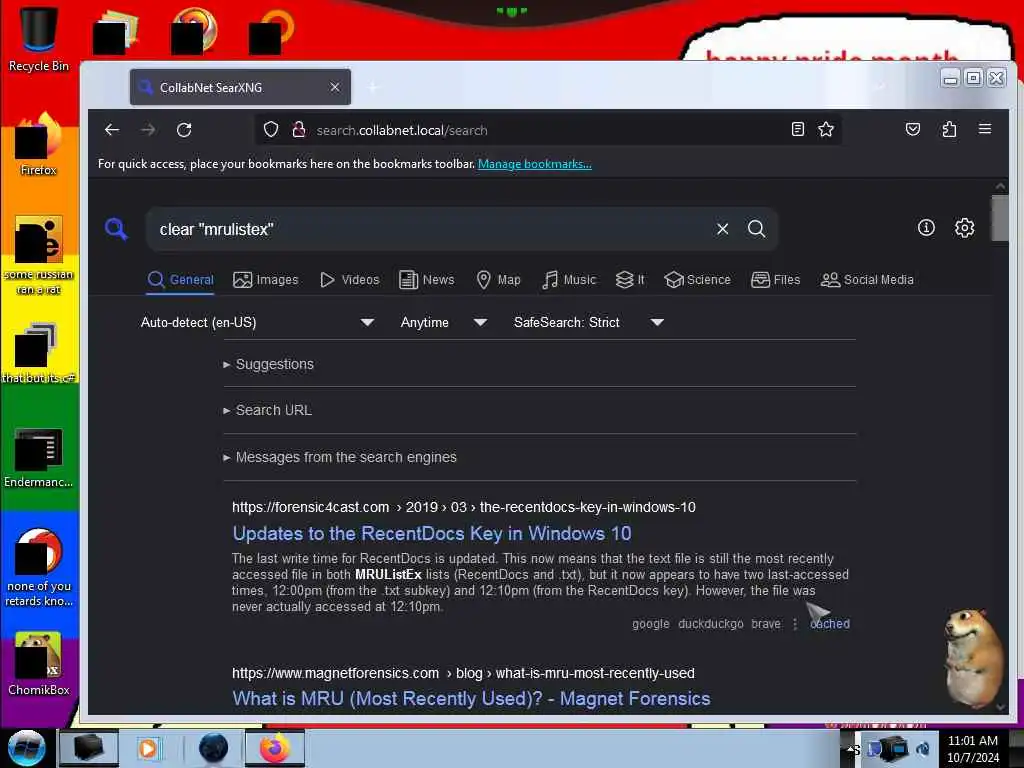1024x768 pixels.
Task: Open the tracking protection shield icon
Action: [271, 130]
